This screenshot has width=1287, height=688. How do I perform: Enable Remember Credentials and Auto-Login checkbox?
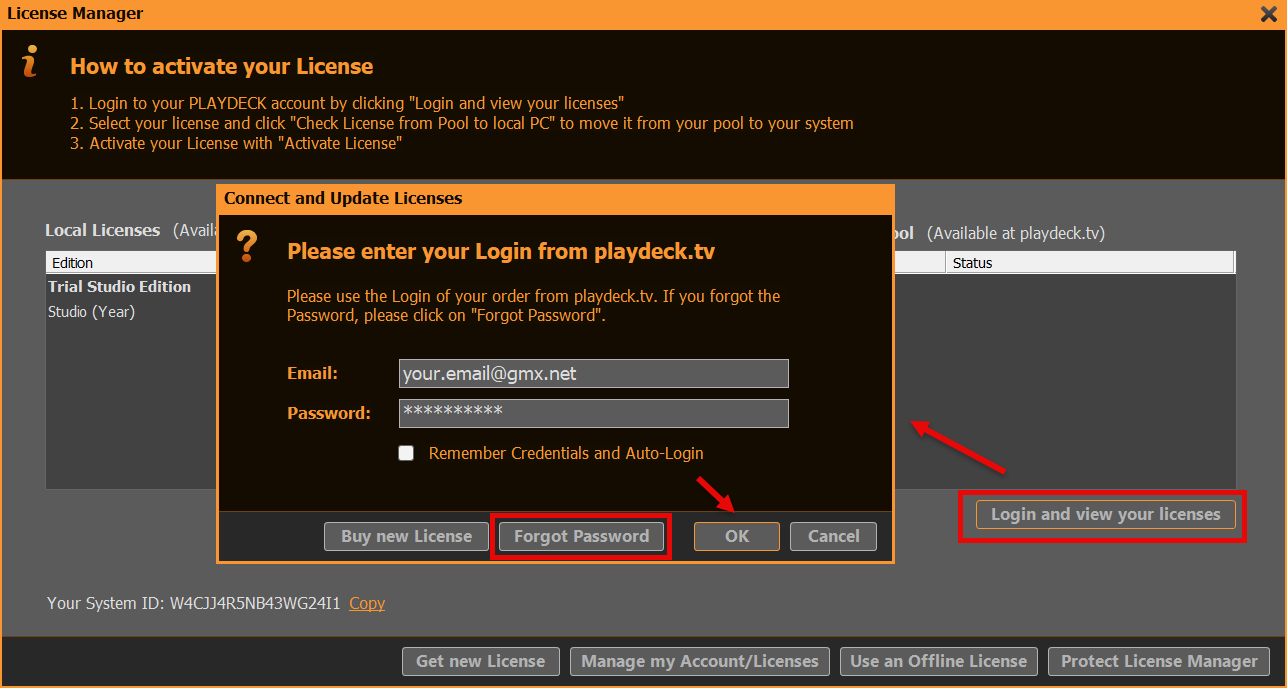[406, 453]
